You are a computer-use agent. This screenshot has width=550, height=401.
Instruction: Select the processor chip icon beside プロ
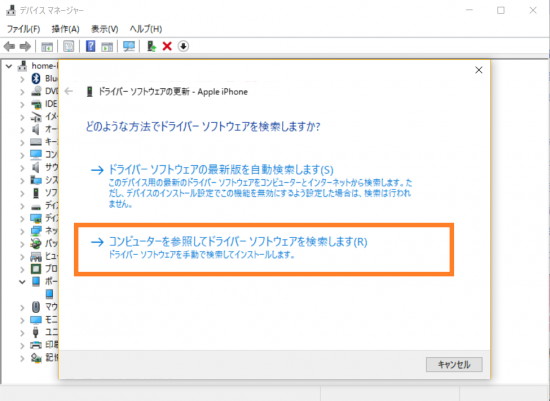click(36, 269)
